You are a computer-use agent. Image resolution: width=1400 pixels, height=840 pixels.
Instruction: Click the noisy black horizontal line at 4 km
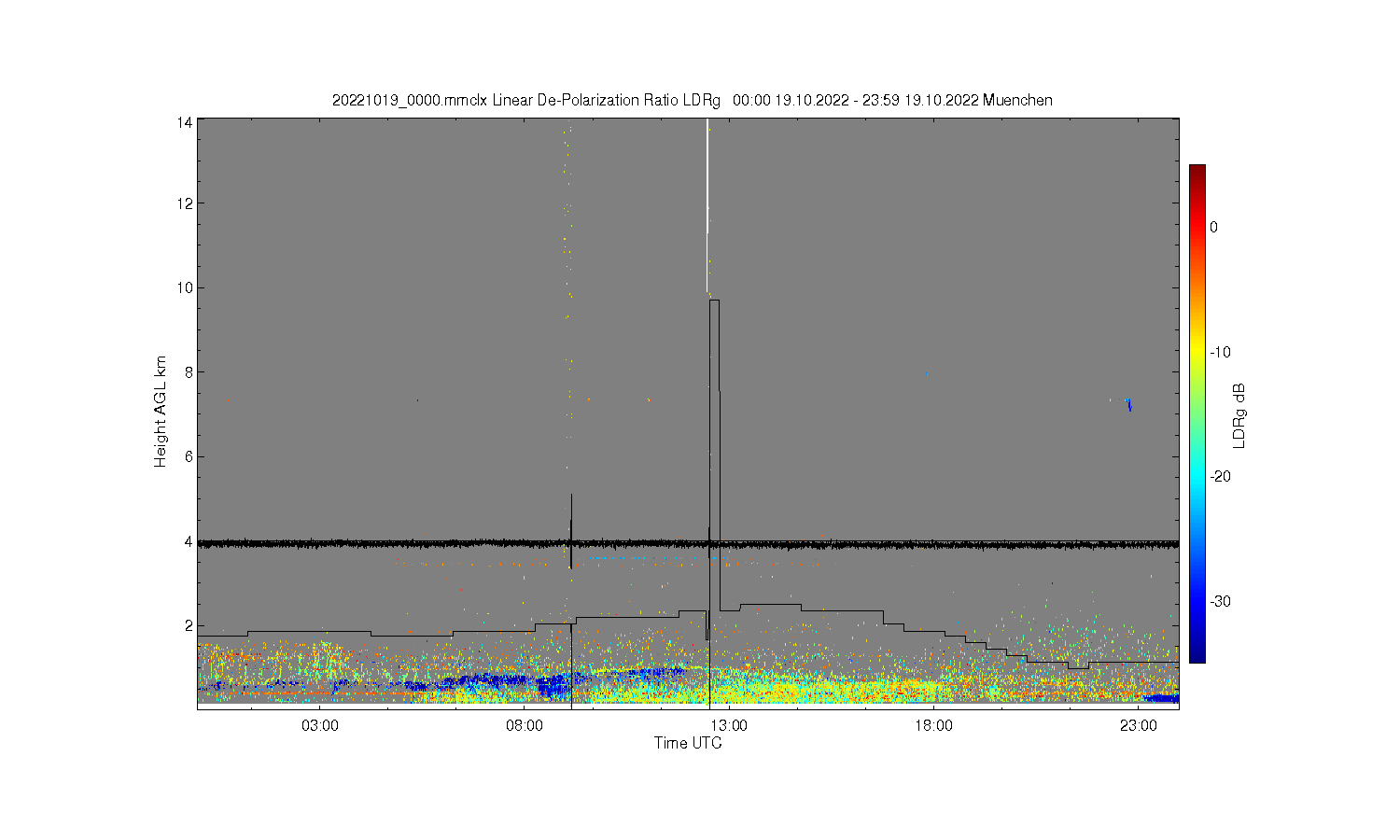click(688, 542)
